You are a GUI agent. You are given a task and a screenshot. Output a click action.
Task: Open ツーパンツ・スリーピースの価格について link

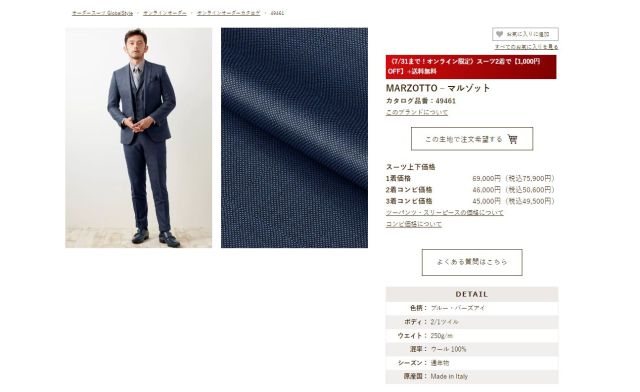(444, 213)
